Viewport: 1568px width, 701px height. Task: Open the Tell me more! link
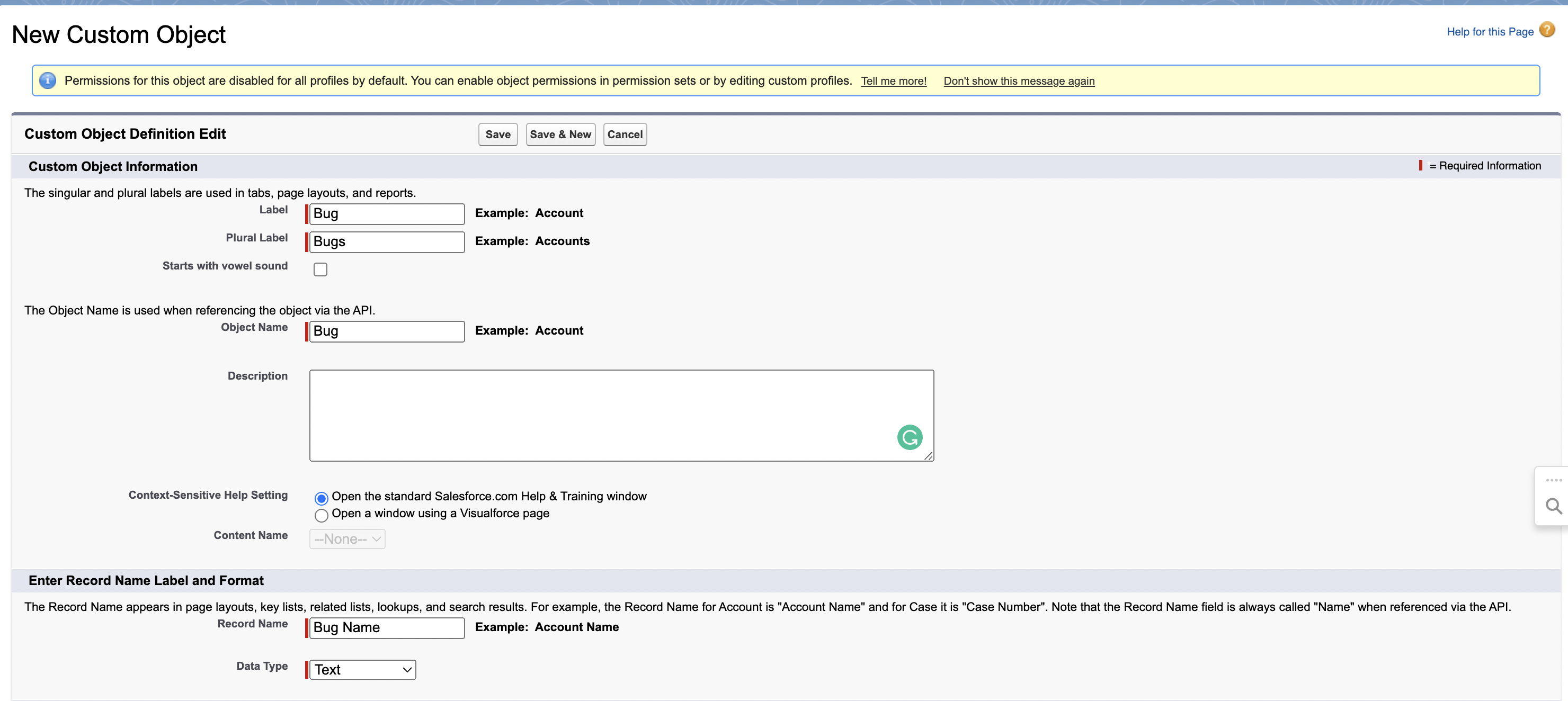[893, 81]
